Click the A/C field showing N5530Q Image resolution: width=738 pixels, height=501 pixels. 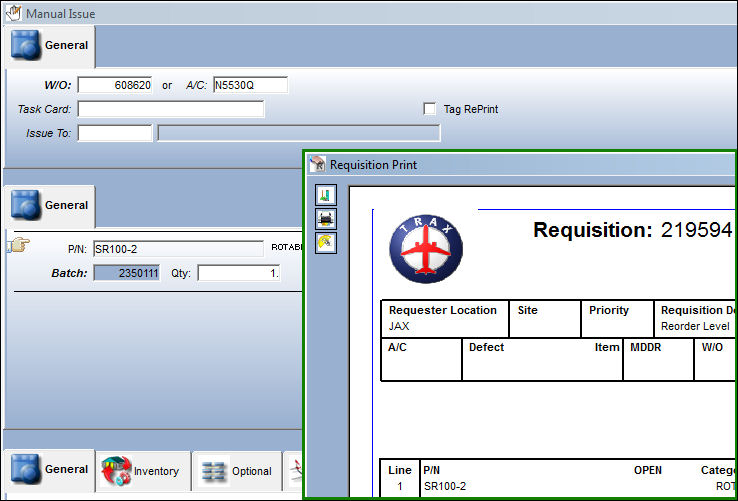pyautogui.click(x=250, y=85)
